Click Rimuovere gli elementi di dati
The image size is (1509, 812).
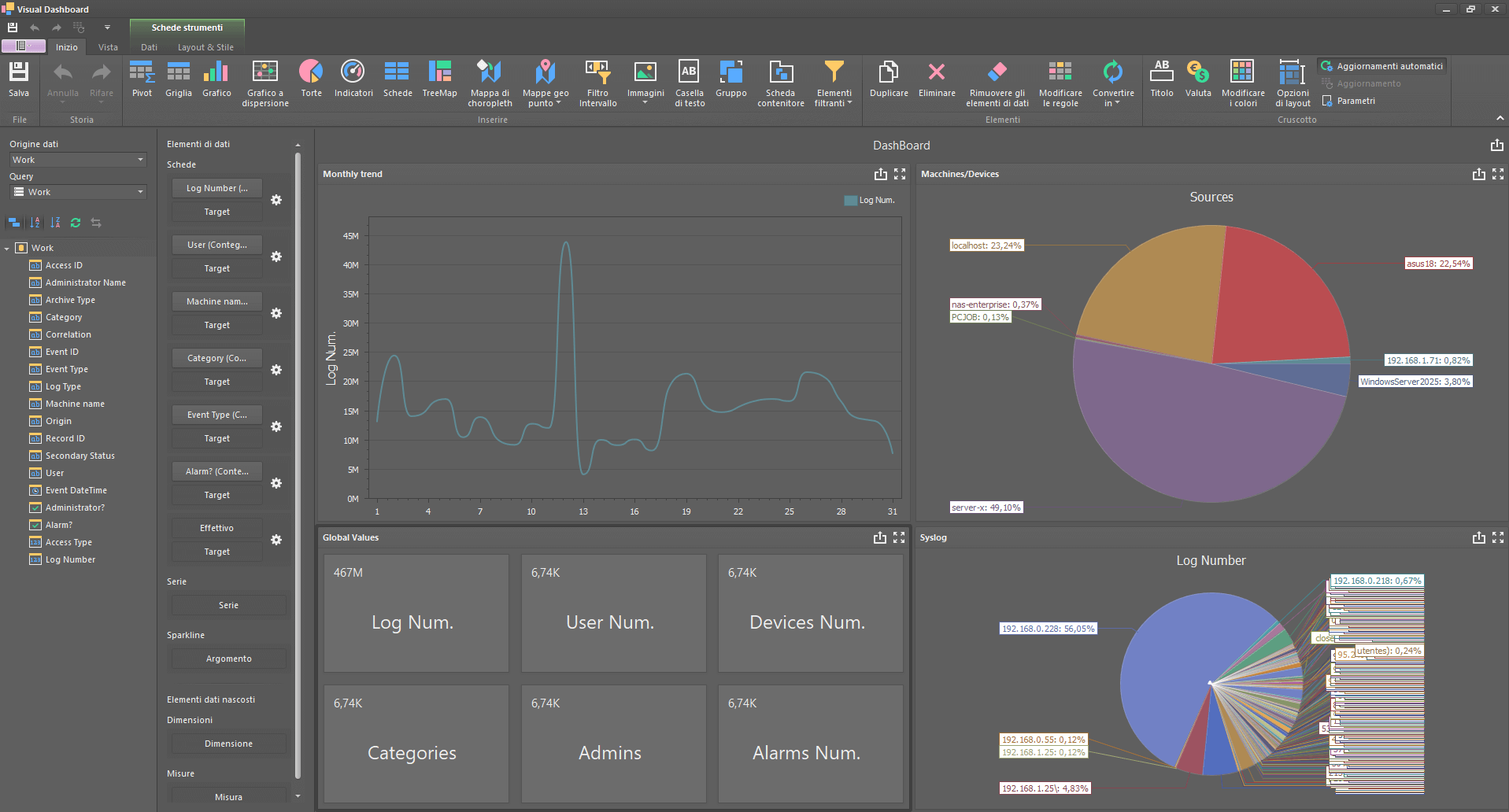coord(997,83)
